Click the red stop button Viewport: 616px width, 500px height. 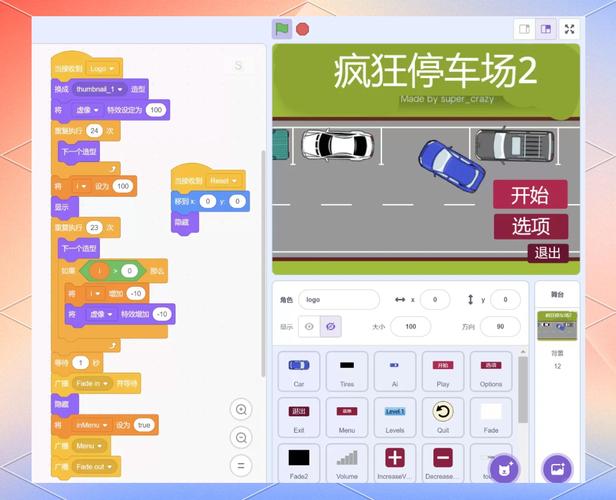coord(302,29)
